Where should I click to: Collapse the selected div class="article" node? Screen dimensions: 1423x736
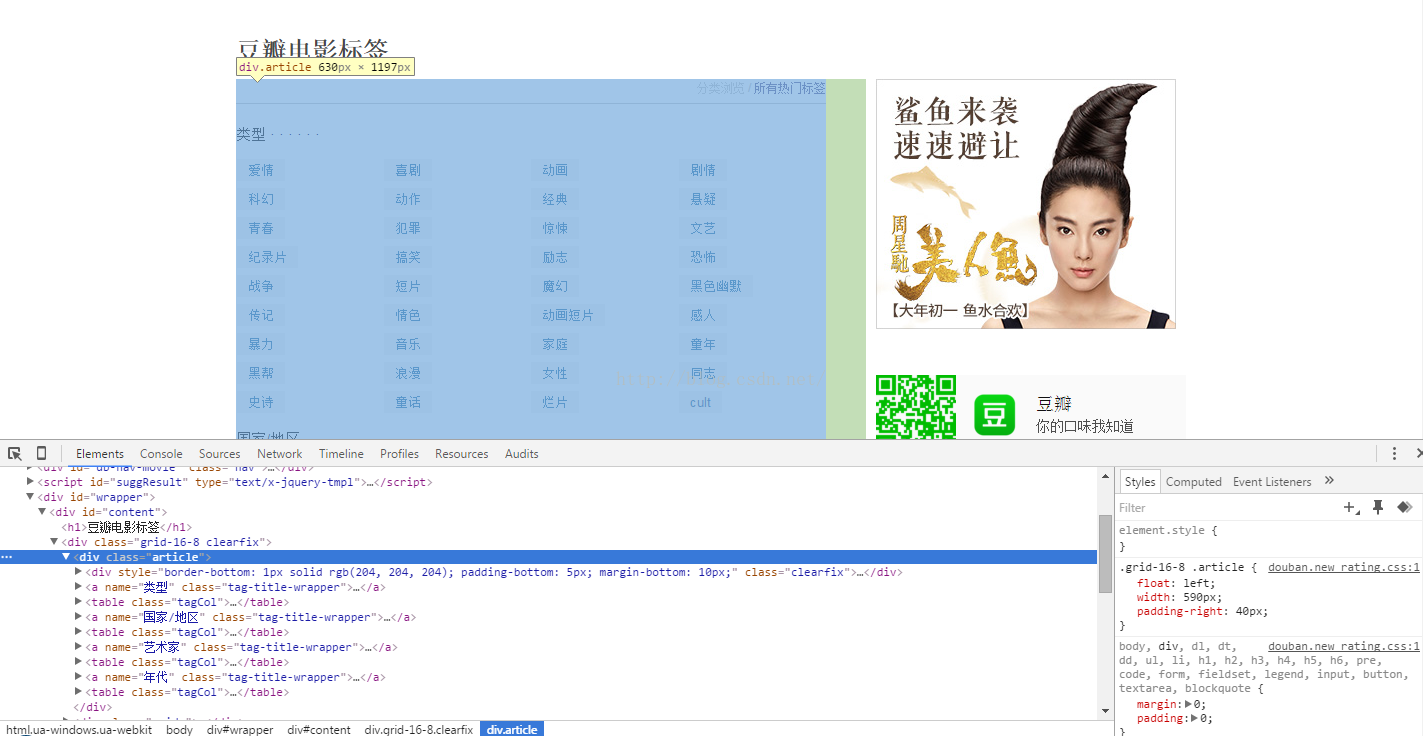66,557
